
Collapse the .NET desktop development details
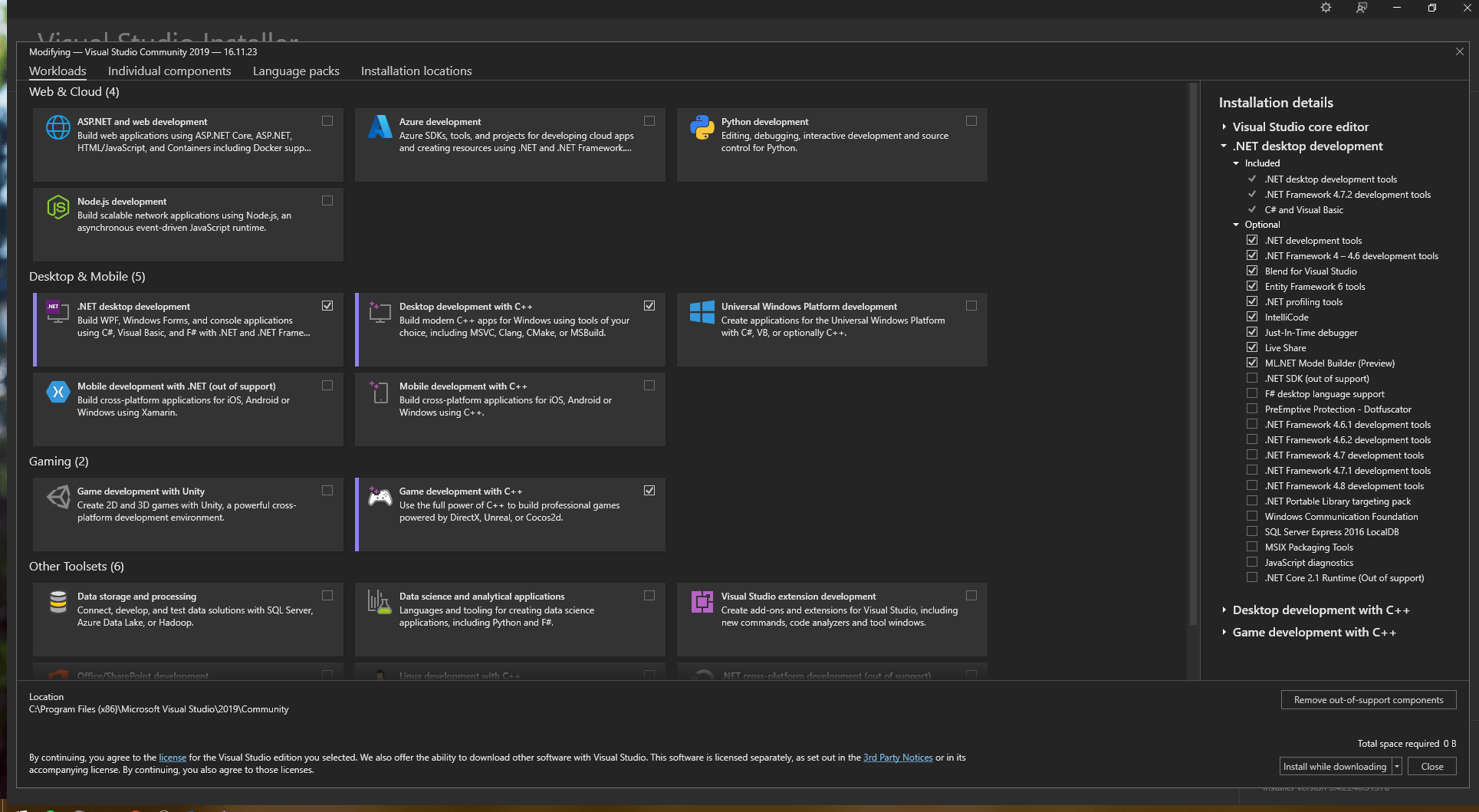tap(1224, 146)
